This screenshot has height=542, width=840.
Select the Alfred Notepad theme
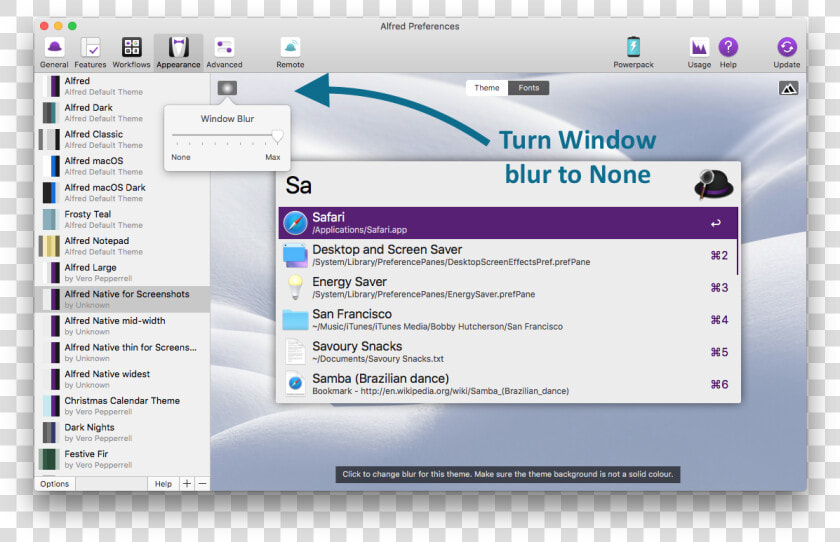123,246
